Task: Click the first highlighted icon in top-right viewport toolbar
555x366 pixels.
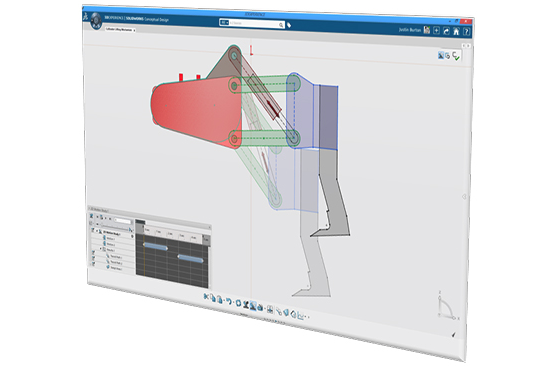Action: click(441, 55)
